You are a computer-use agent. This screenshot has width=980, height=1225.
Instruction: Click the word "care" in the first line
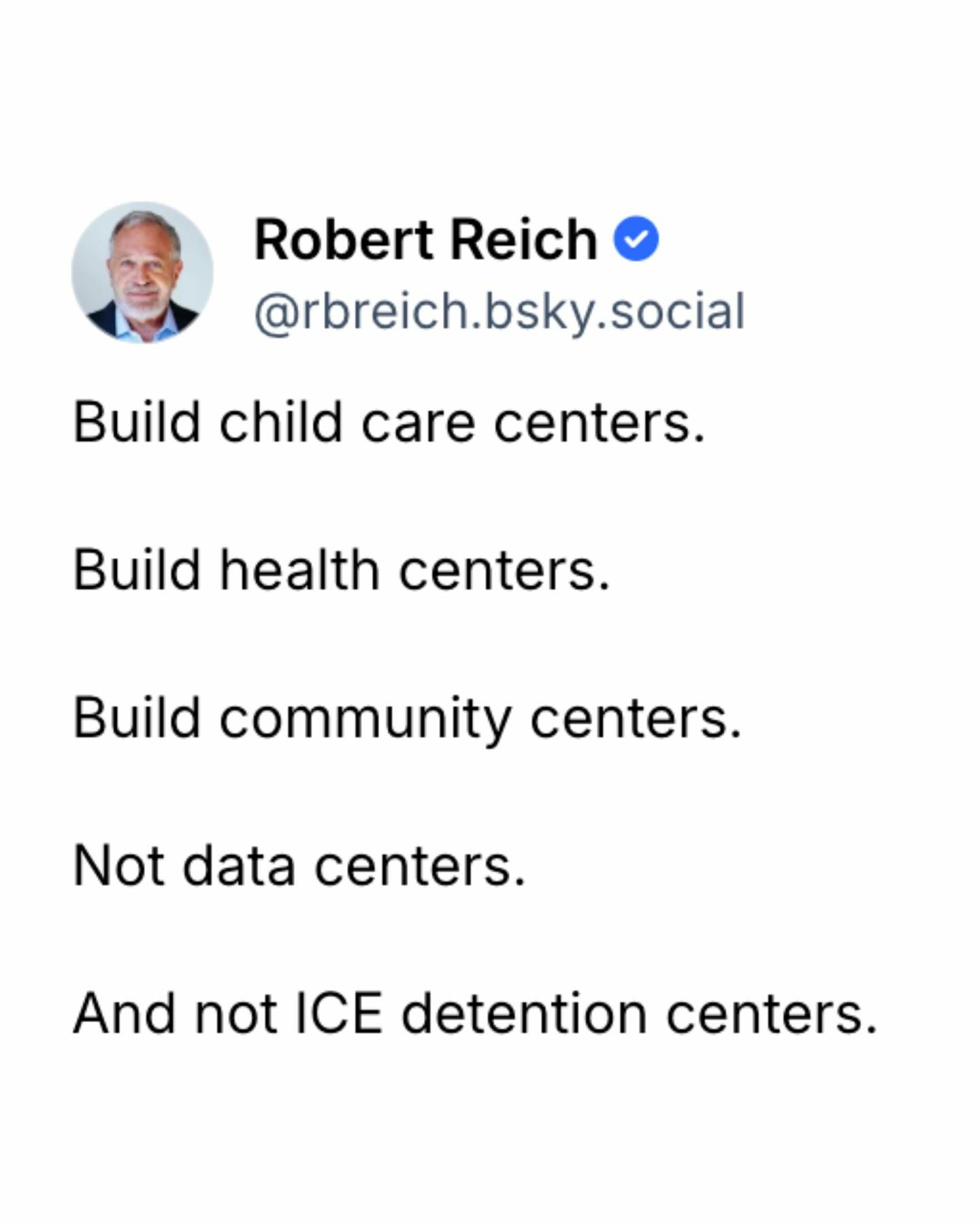417,423
